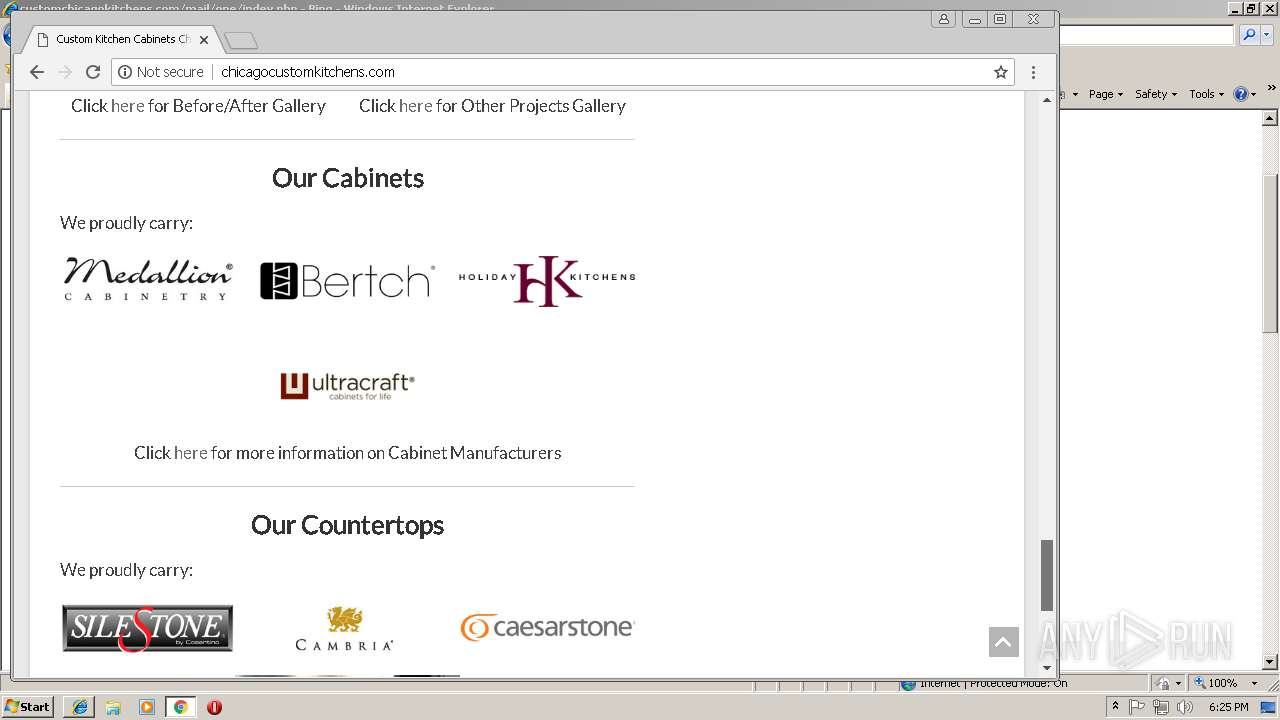Click the volume speaker tray icon
Image resolution: width=1280 pixels, height=720 pixels.
[x=1185, y=707]
